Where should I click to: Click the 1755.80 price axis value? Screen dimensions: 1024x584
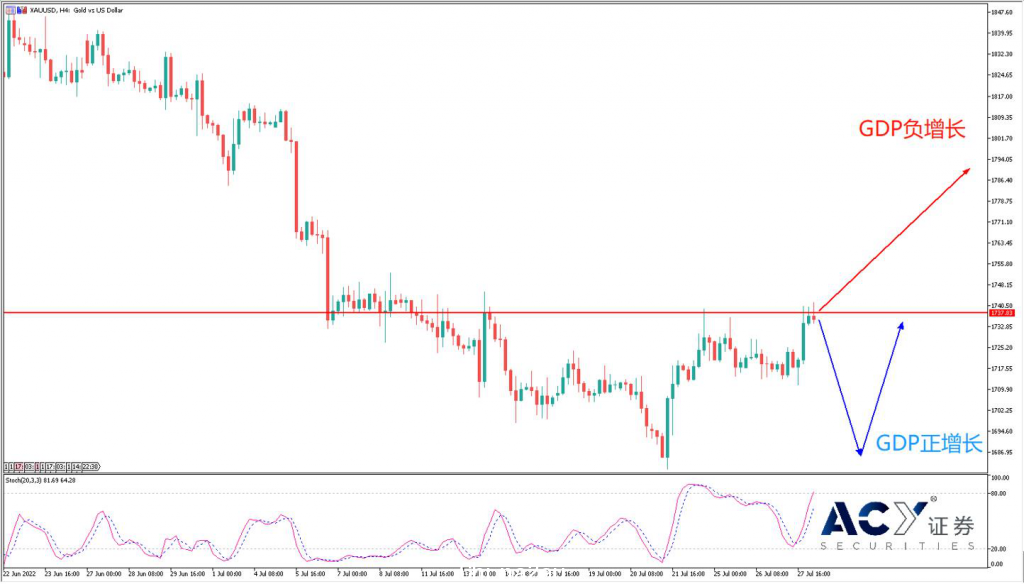[1002, 264]
